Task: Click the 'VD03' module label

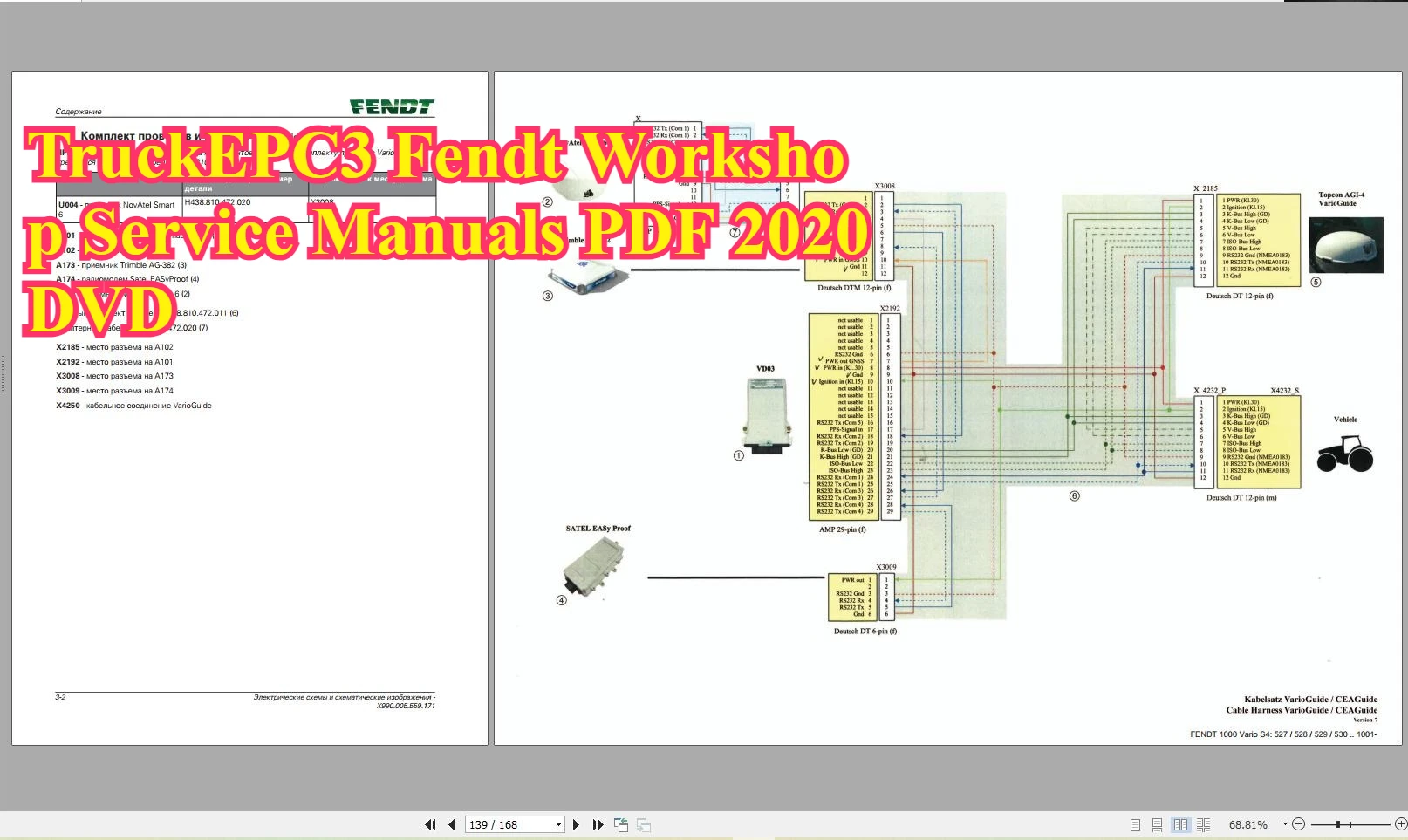Action: click(765, 369)
